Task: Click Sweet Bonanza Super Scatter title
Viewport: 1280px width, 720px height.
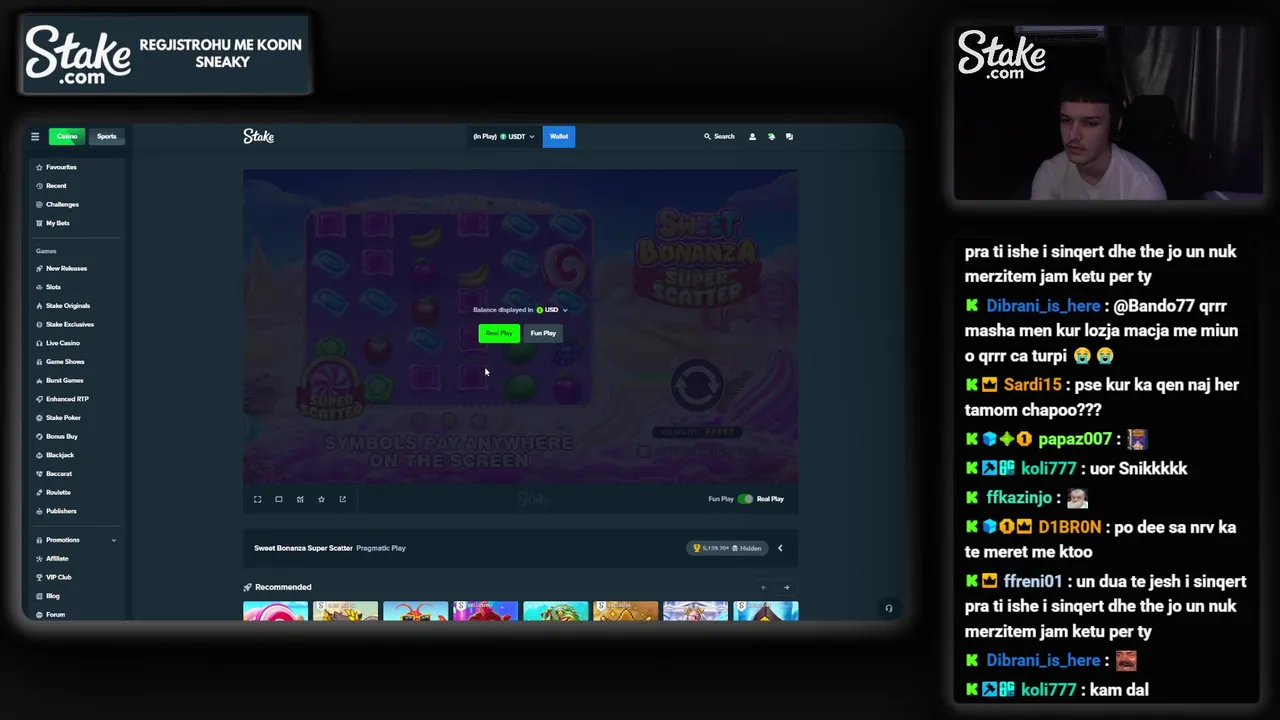Action: [x=303, y=548]
